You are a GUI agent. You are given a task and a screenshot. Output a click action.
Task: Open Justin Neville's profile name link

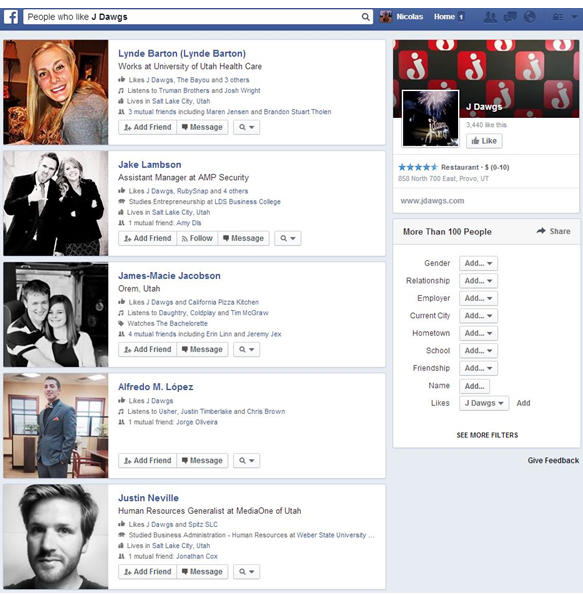click(148, 498)
